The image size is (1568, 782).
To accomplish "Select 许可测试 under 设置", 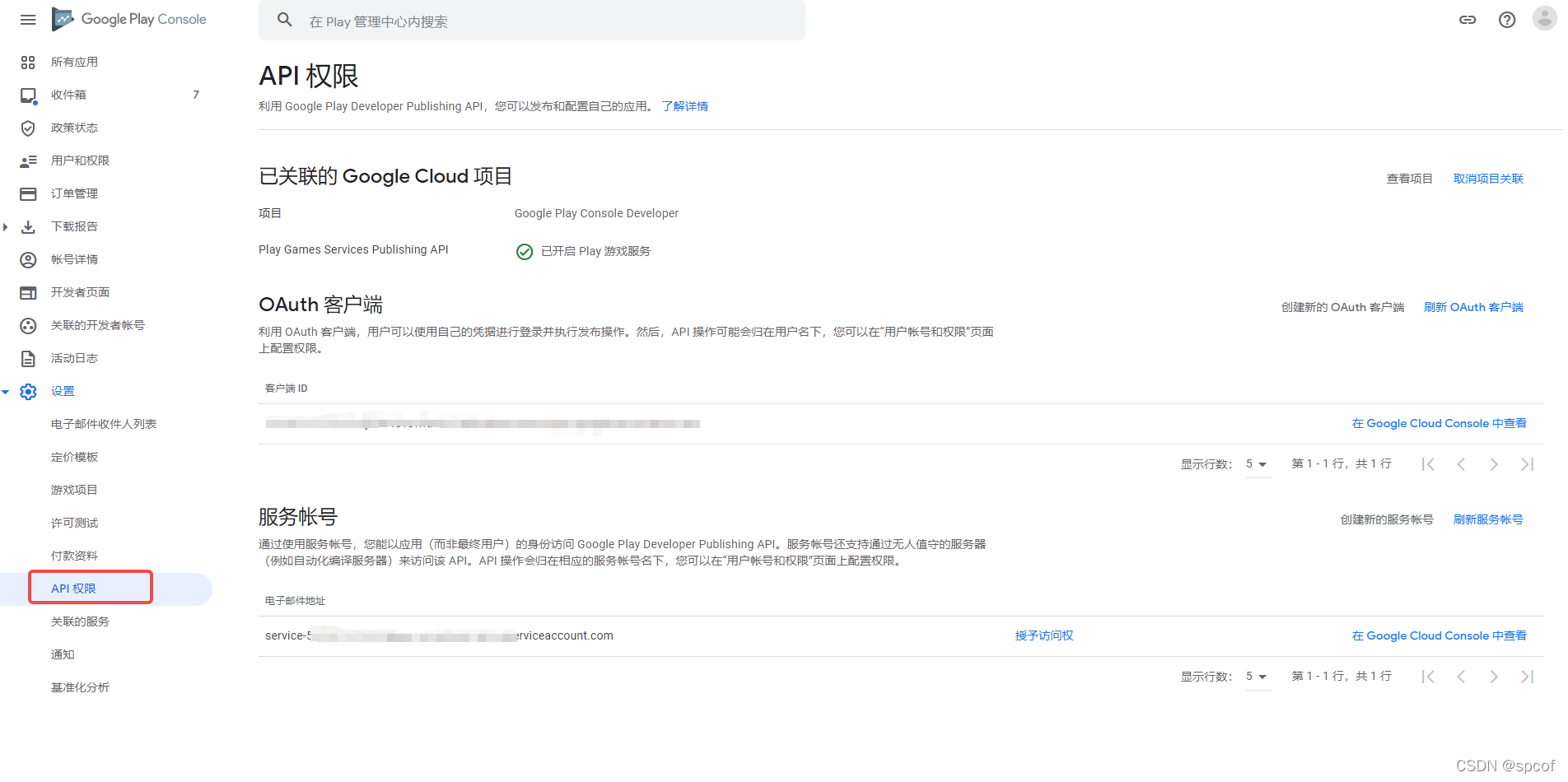I will (74, 523).
